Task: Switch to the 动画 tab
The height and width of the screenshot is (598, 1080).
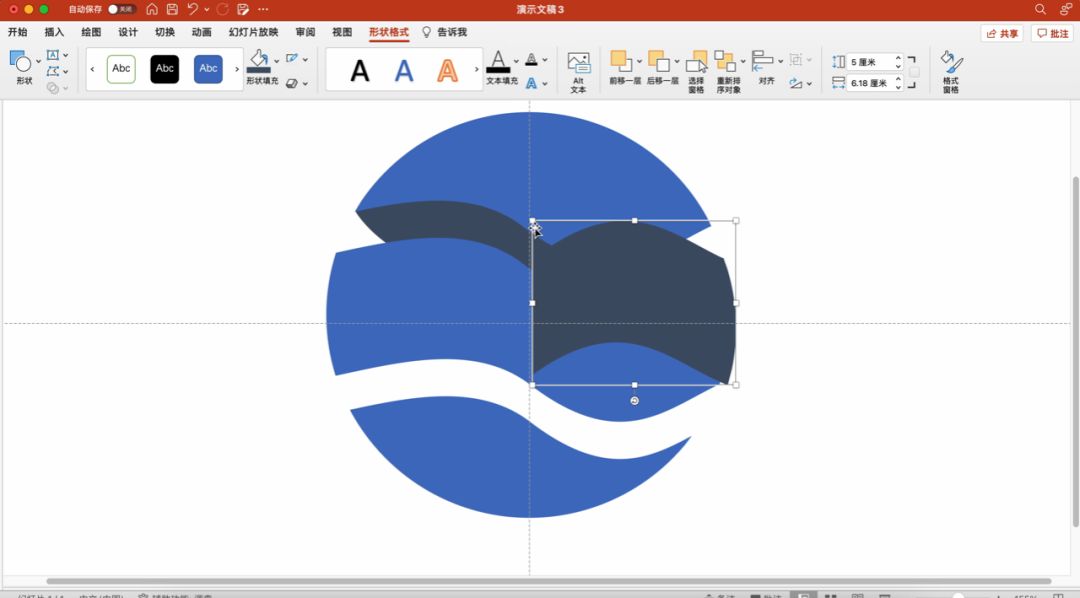Action: coord(201,32)
